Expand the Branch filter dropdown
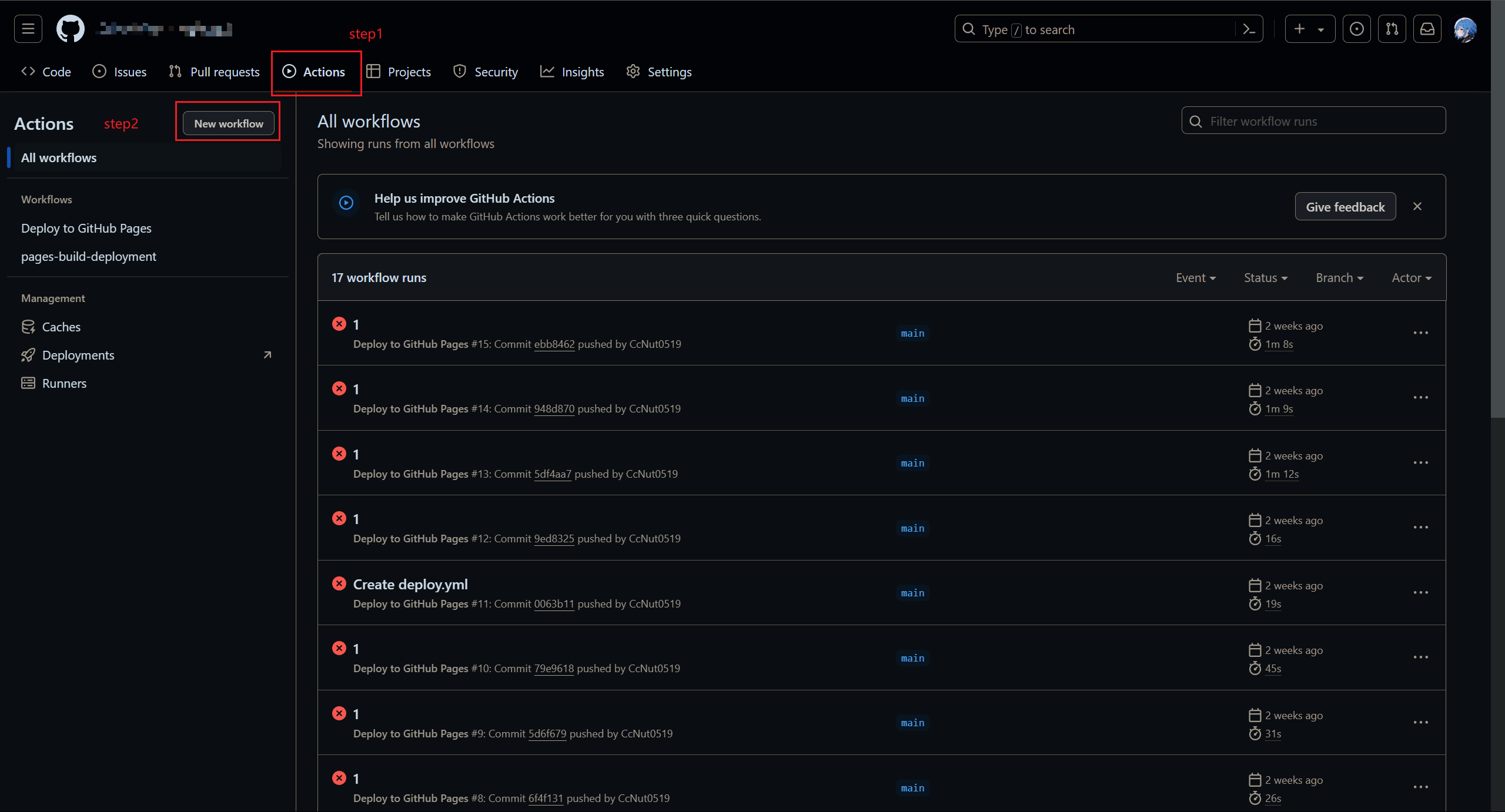The width and height of the screenshot is (1505, 812). (1339, 277)
